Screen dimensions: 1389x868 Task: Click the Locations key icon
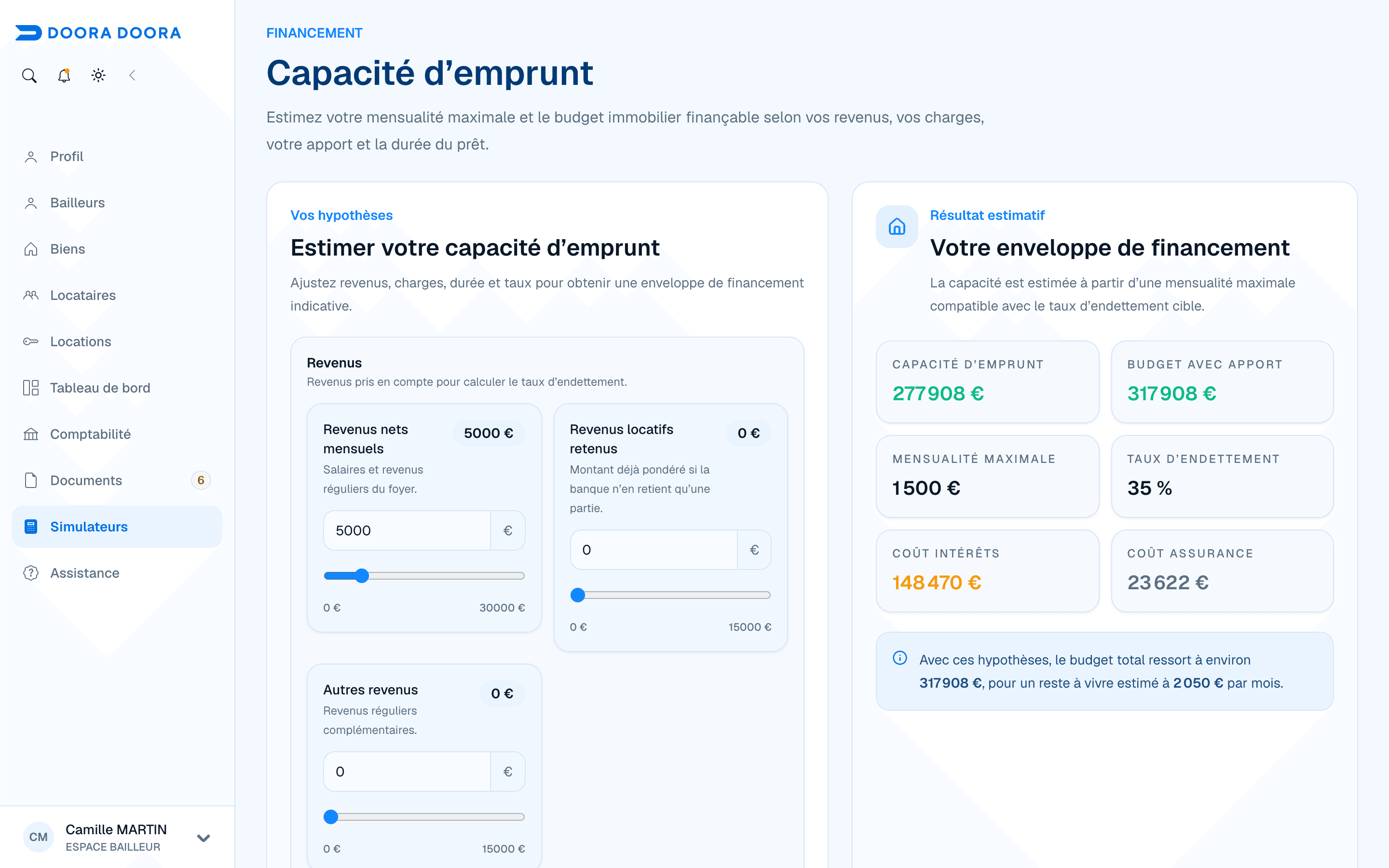[x=31, y=341]
